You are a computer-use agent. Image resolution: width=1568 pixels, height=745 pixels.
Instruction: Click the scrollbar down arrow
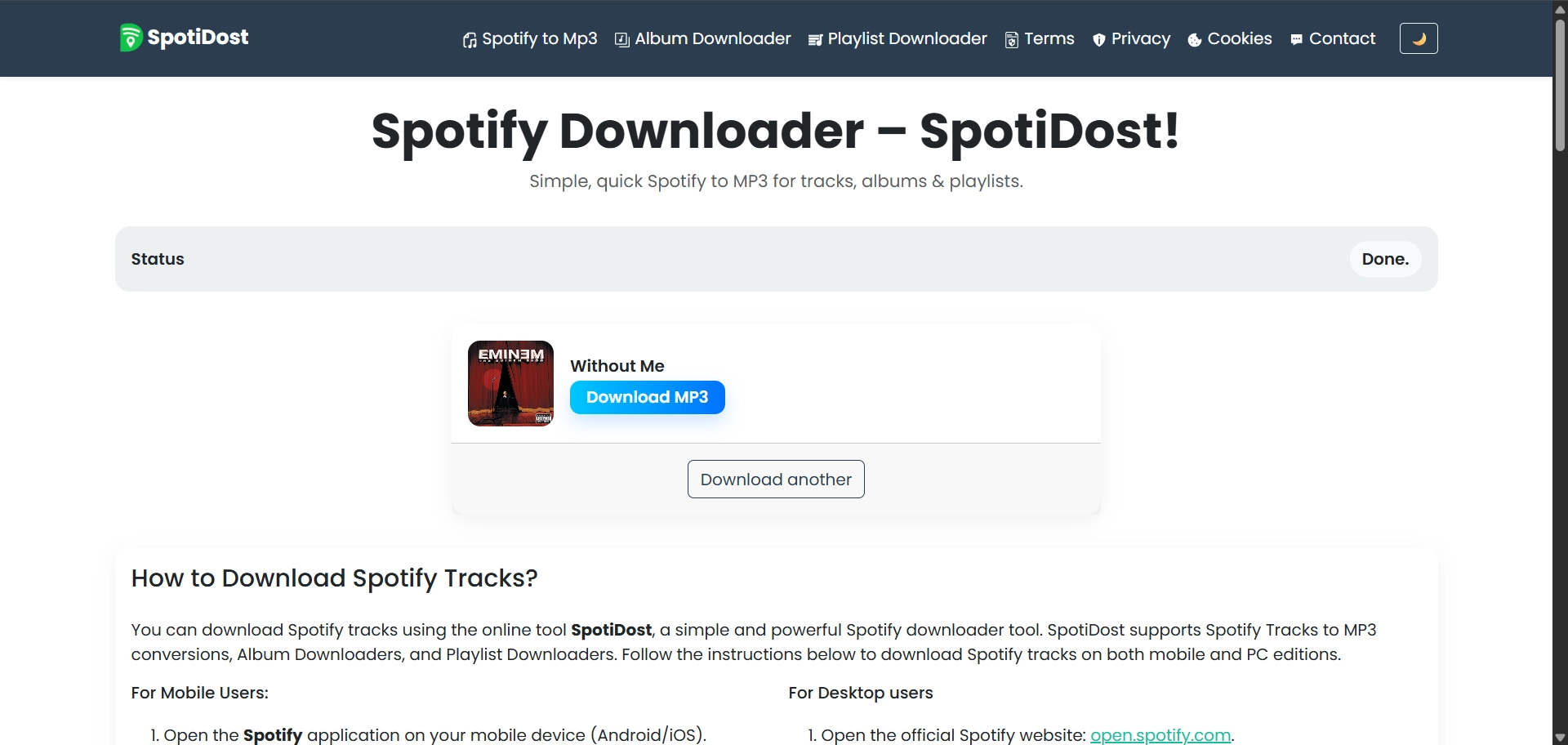pyautogui.click(x=1560, y=737)
